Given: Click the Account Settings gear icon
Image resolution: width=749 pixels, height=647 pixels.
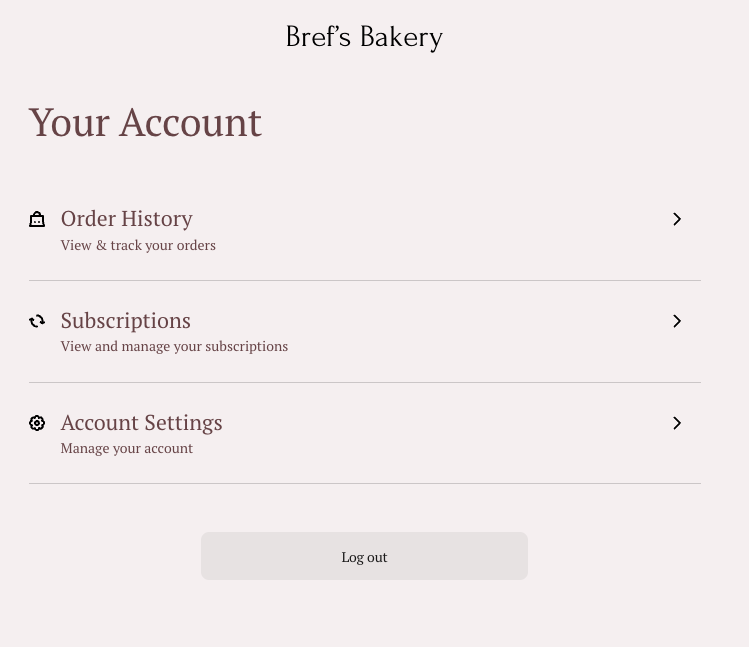Looking at the screenshot, I should click(x=37, y=423).
